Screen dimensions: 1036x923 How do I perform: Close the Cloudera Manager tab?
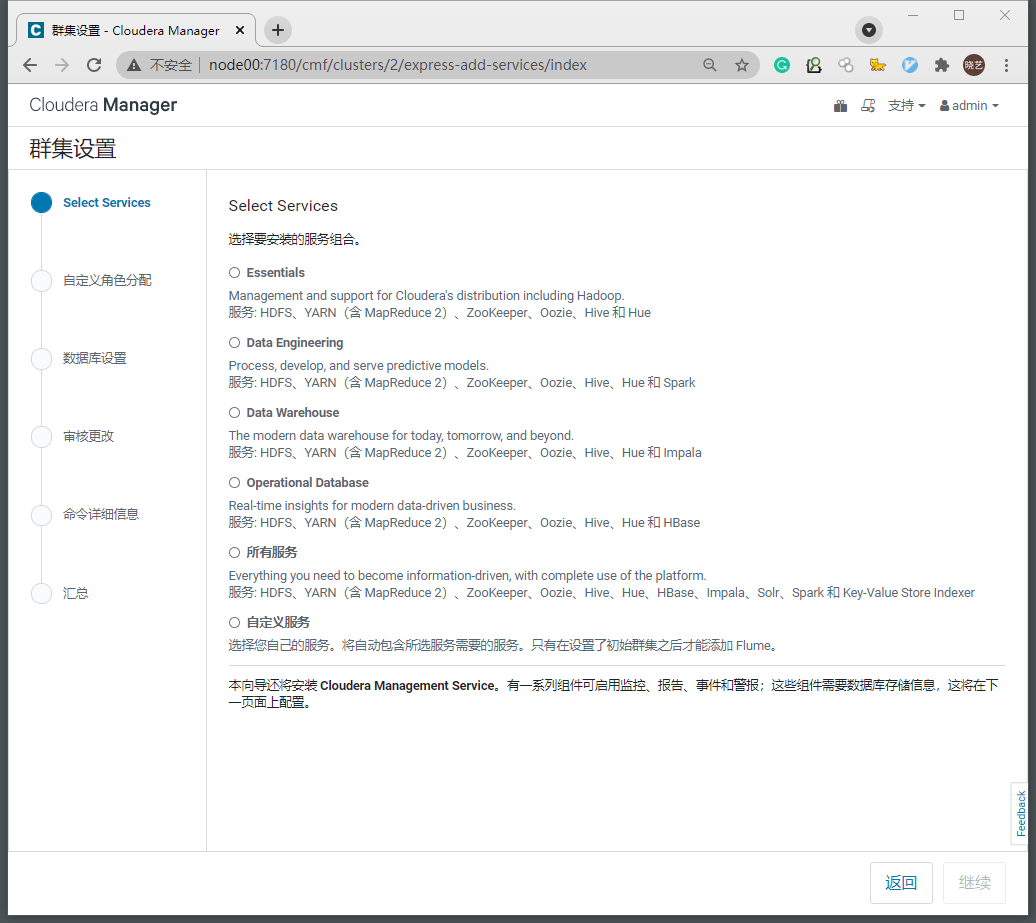tap(240, 30)
